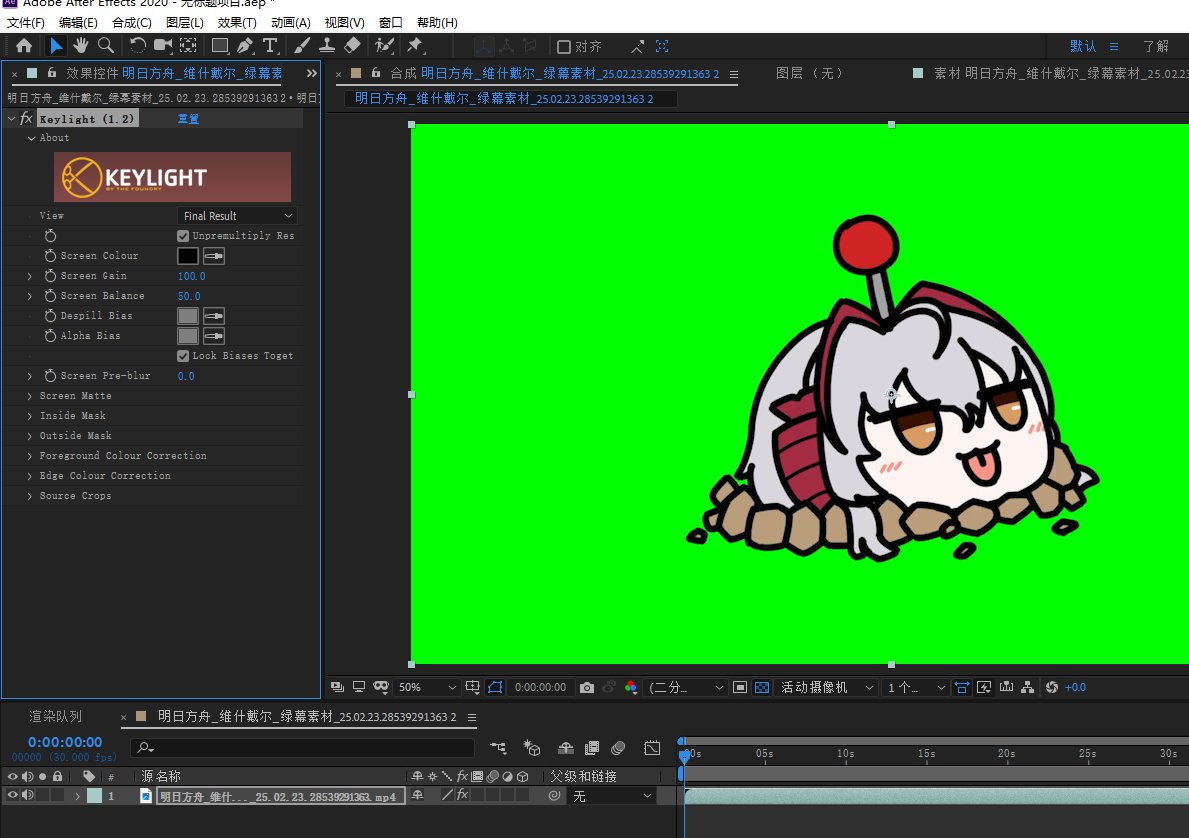This screenshot has width=1189, height=838.
Task: Toggle the Lock Biases Together checkbox
Action: coord(183,356)
